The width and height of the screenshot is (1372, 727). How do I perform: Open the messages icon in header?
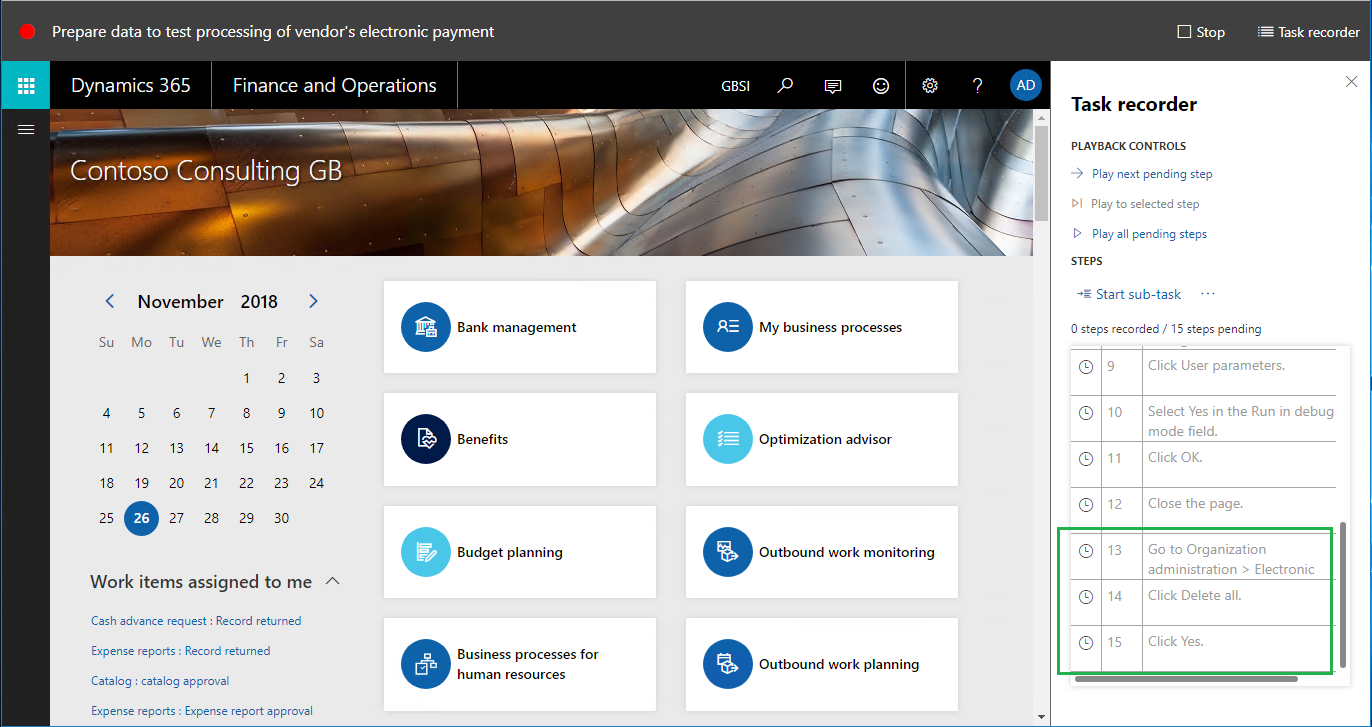point(832,86)
